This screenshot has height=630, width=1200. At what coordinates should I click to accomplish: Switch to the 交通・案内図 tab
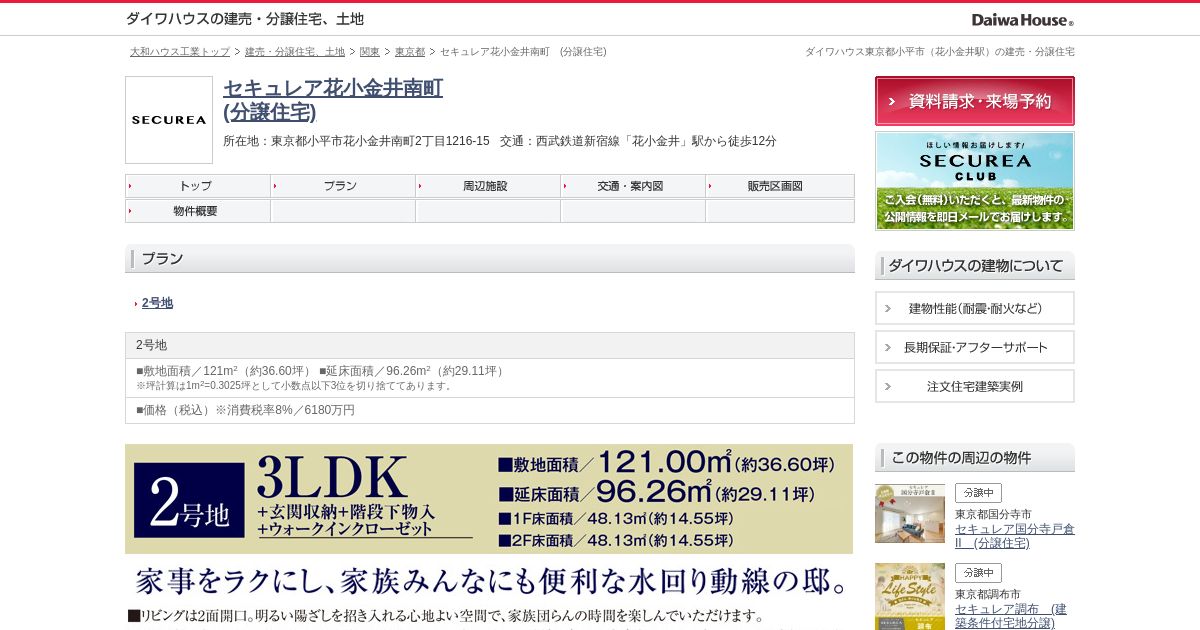click(633, 186)
